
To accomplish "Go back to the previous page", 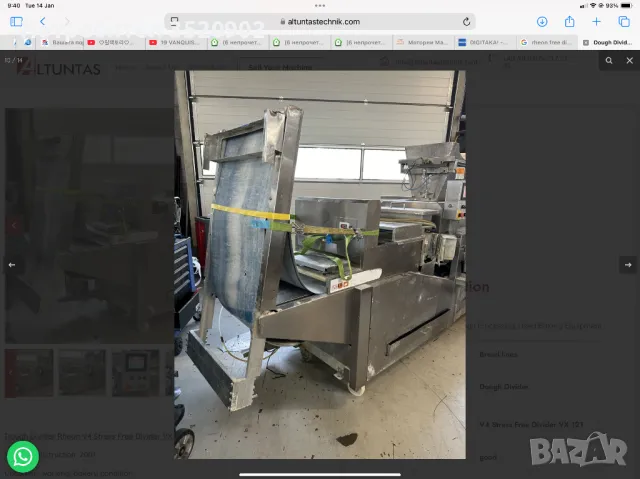I will [43, 21].
